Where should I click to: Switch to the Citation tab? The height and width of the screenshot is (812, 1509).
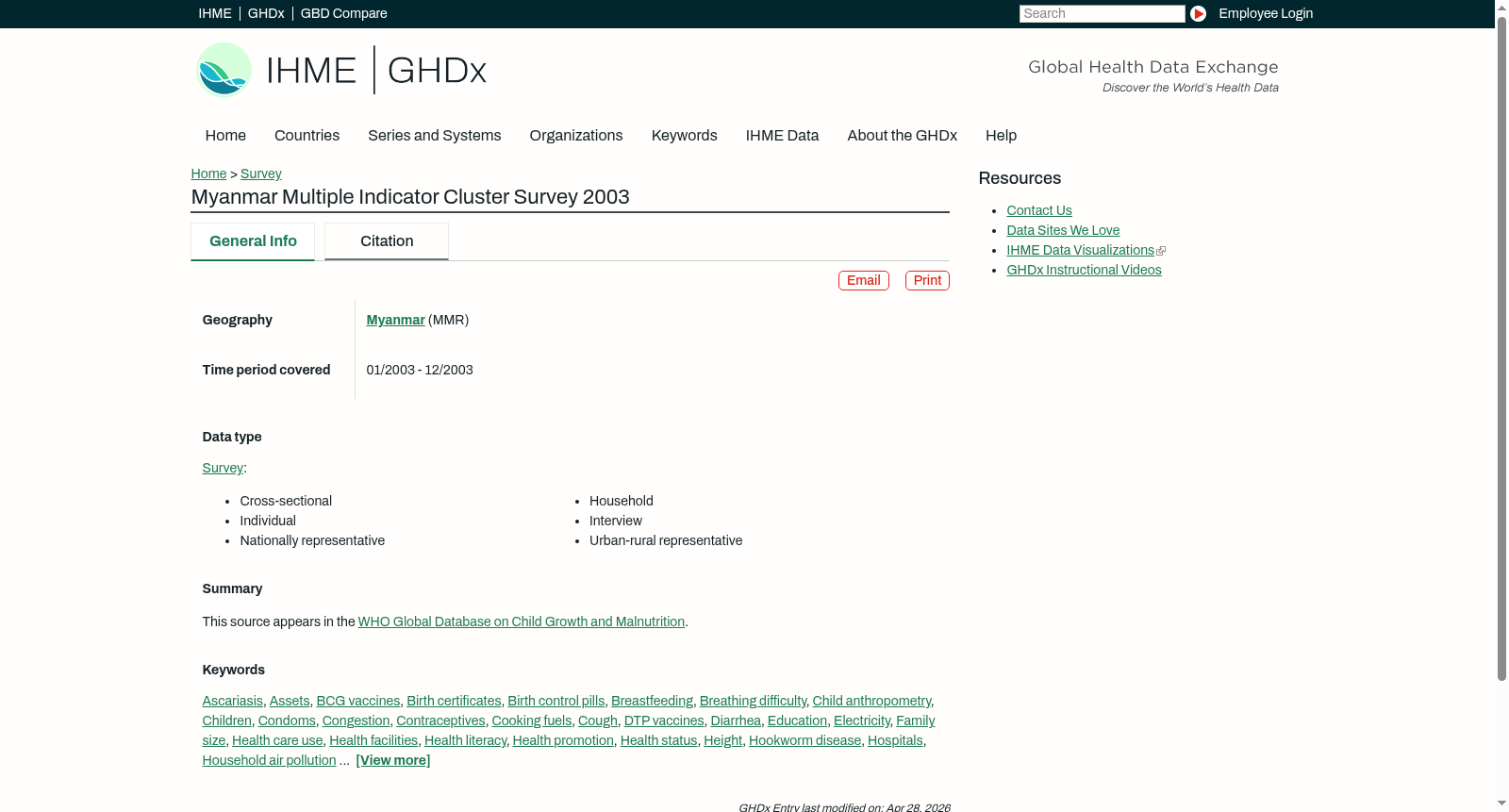click(387, 241)
